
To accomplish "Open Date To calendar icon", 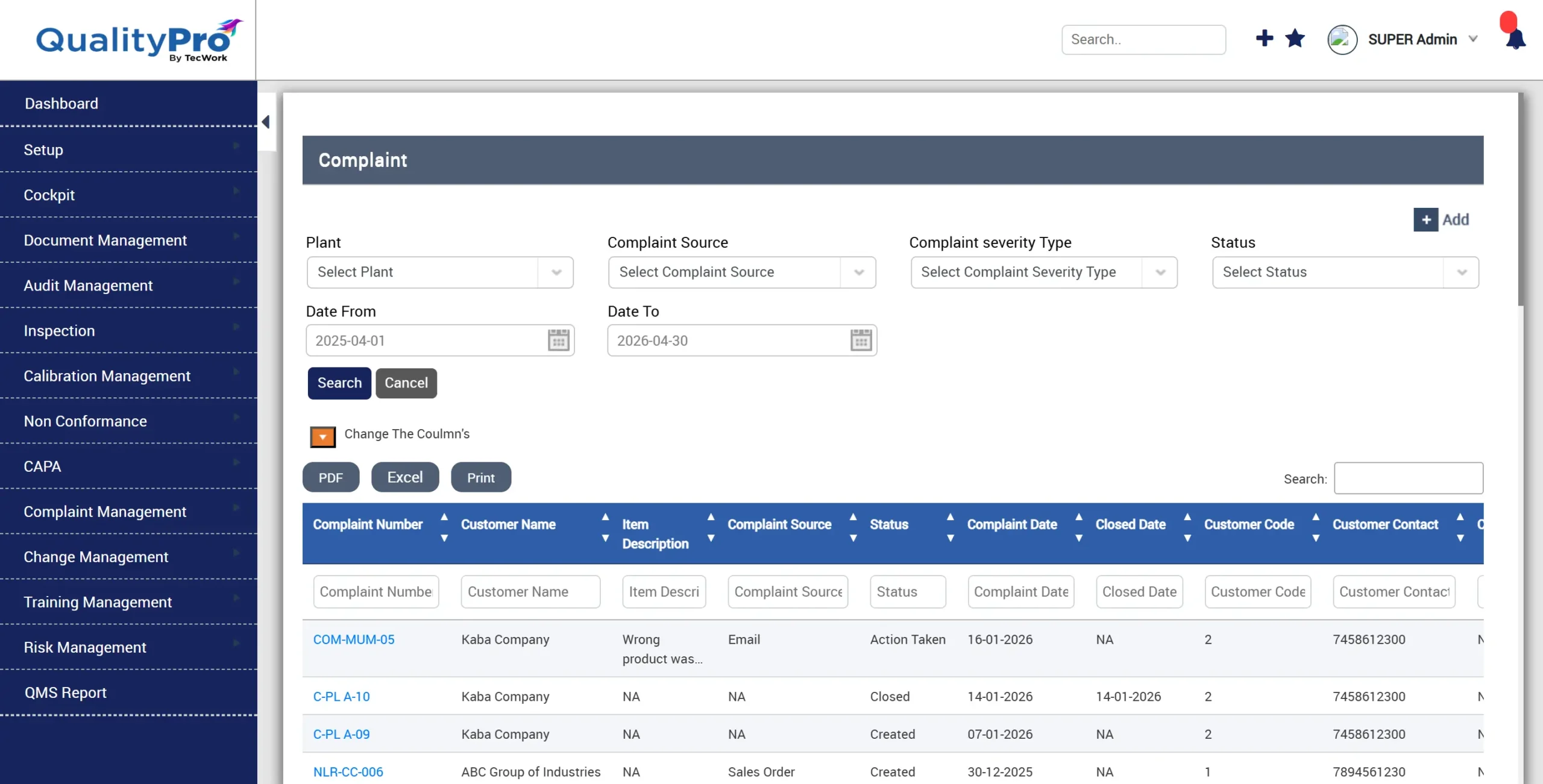I will pos(861,340).
